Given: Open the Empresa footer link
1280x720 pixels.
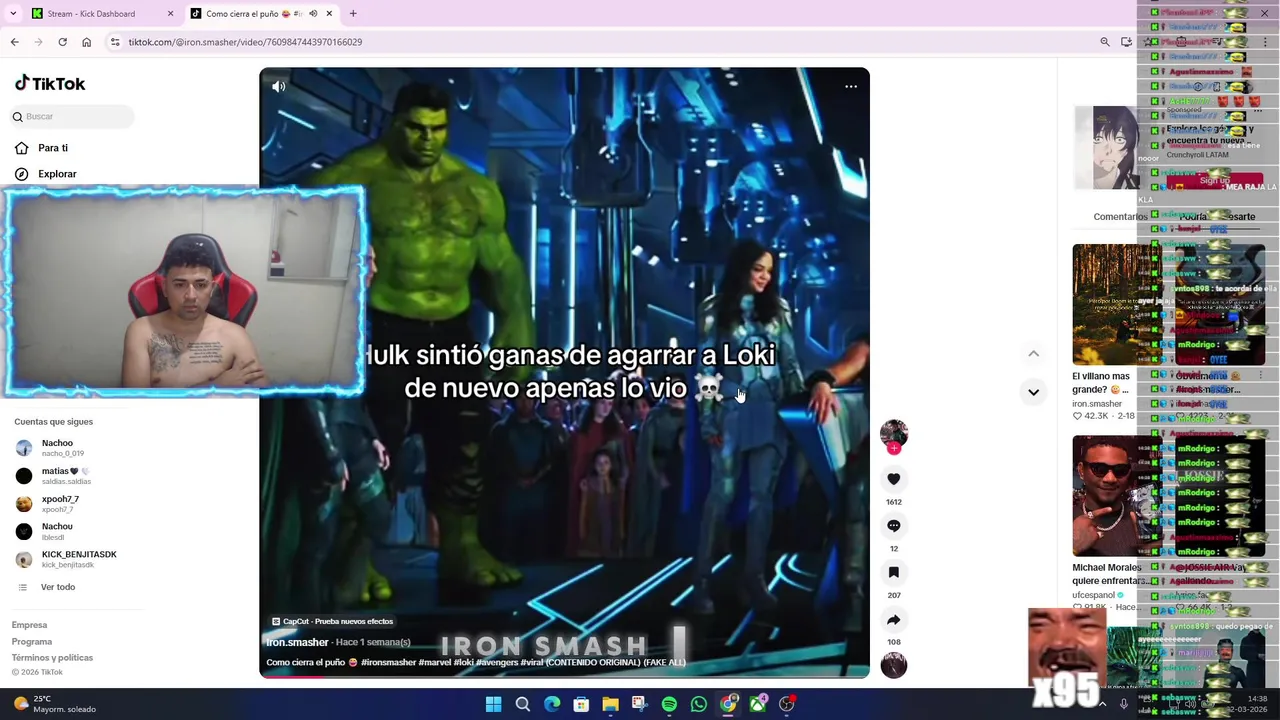Looking at the screenshot, I should (x=29, y=625).
